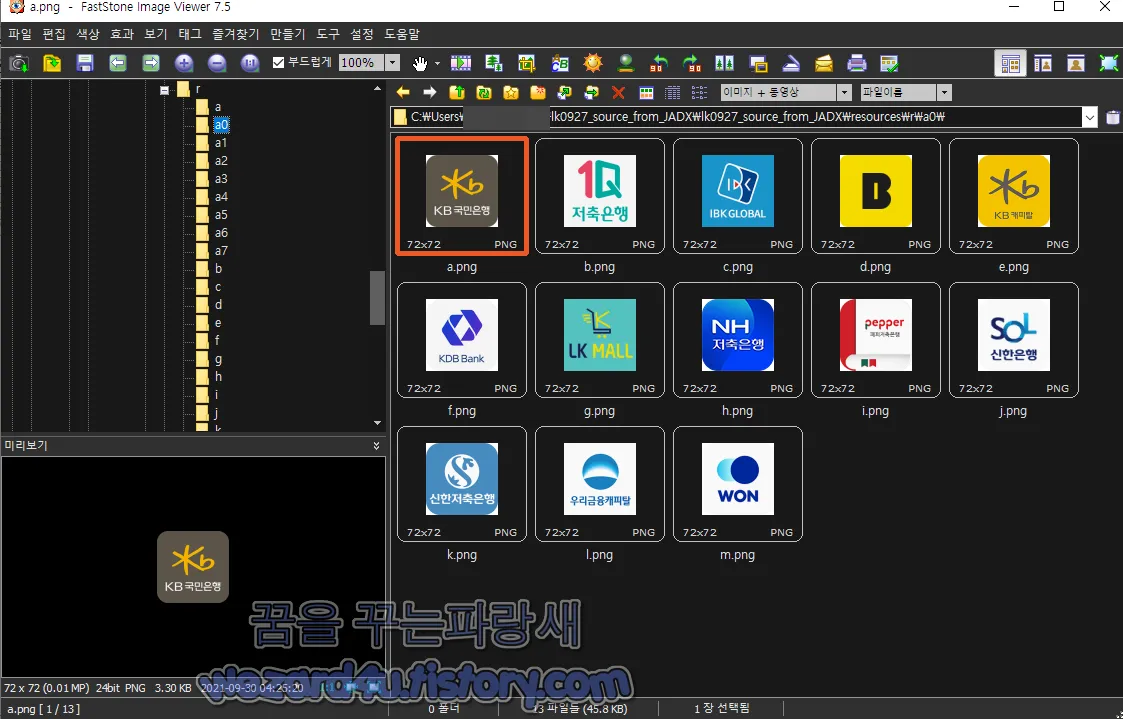Collapse the r folder tree node
This screenshot has width=1123, height=719.
(164, 90)
